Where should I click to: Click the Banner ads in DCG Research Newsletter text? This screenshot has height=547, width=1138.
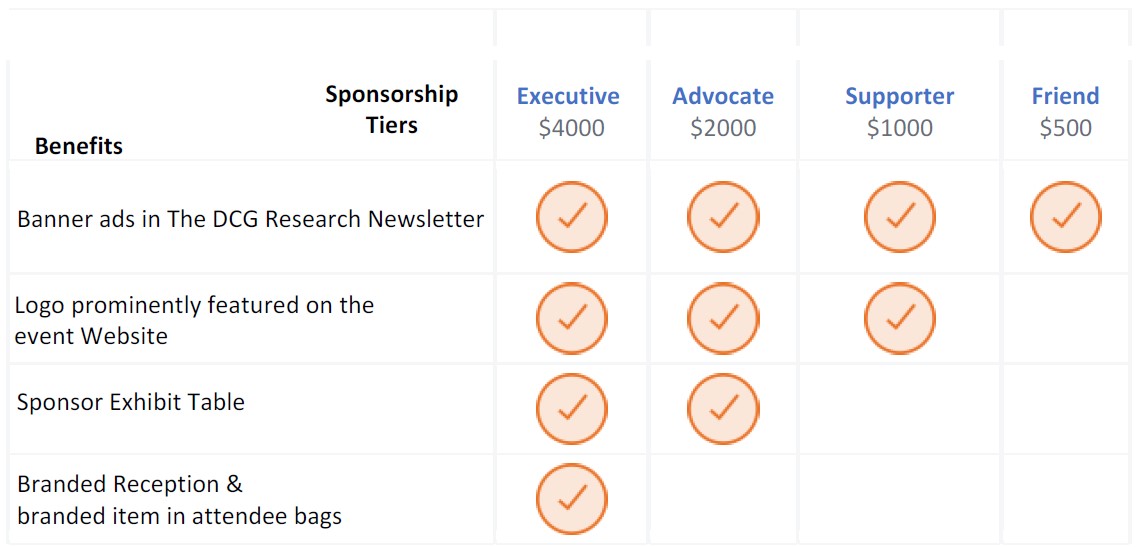click(250, 219)
